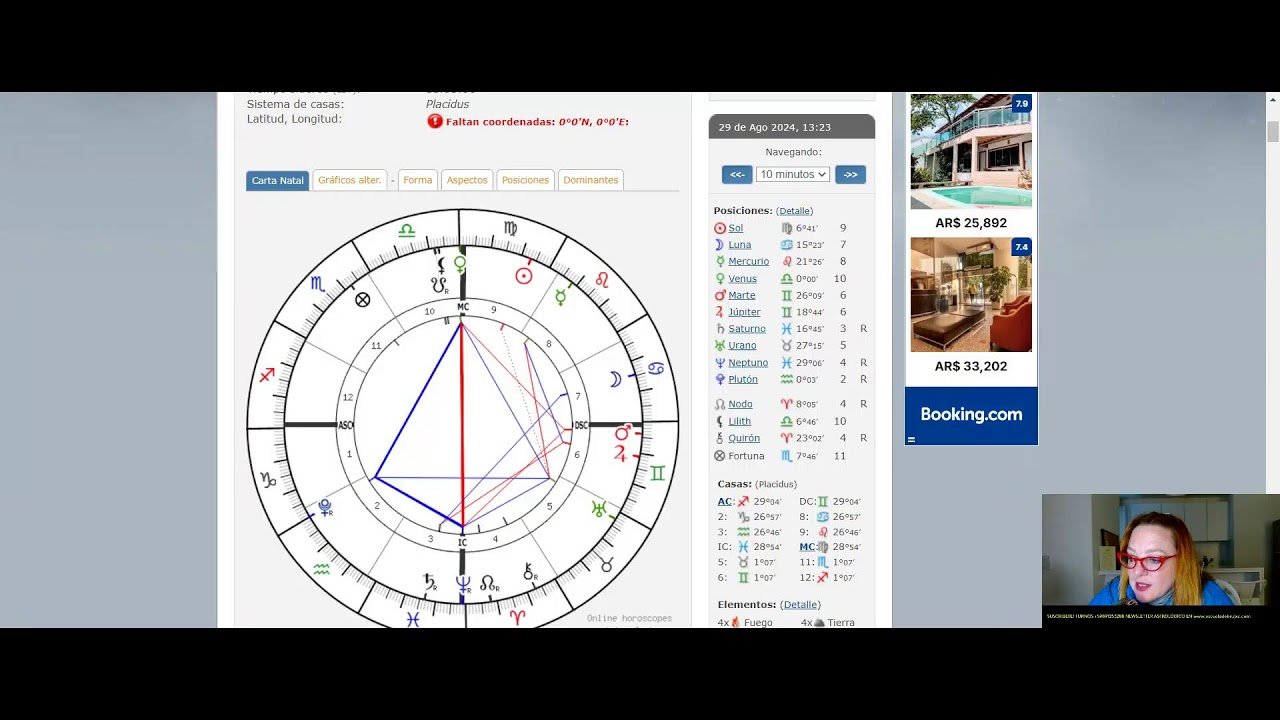
Task: Open the 10 minutos interval dropdown
Action: point(791,174)
